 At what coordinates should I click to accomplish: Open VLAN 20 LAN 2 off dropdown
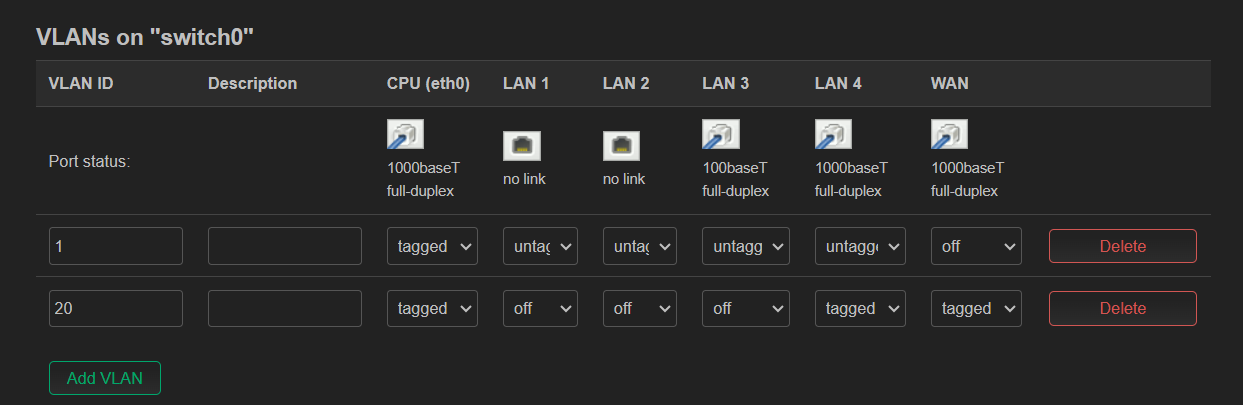[640, 309]
